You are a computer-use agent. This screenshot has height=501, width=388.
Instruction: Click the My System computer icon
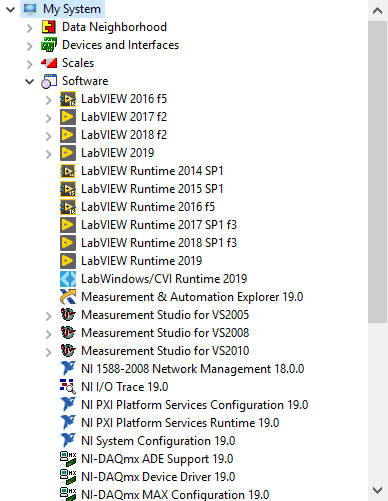[x=30, y=9]
